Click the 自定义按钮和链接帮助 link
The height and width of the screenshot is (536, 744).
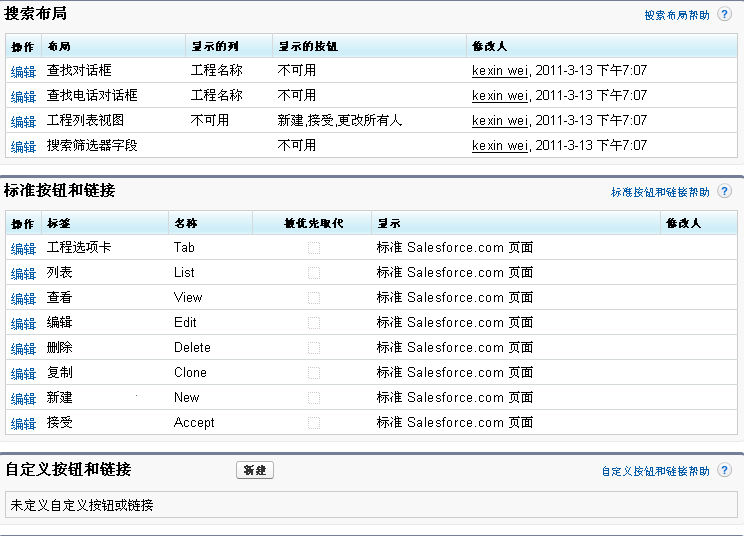[655, 471]
